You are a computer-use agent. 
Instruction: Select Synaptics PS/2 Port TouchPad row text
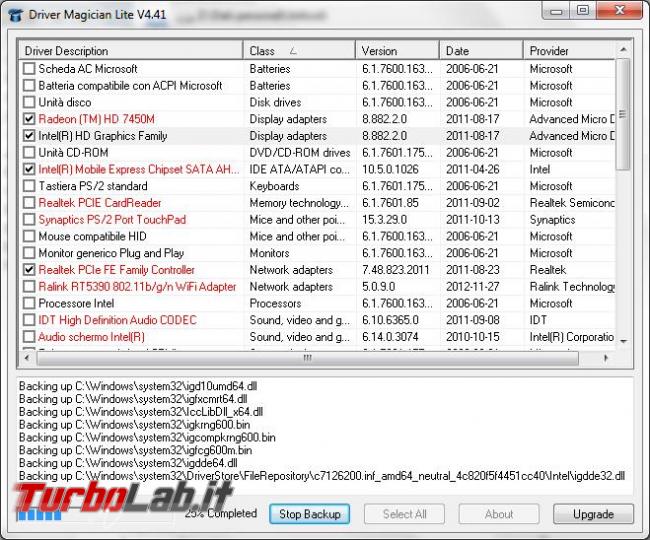point(112,219)
